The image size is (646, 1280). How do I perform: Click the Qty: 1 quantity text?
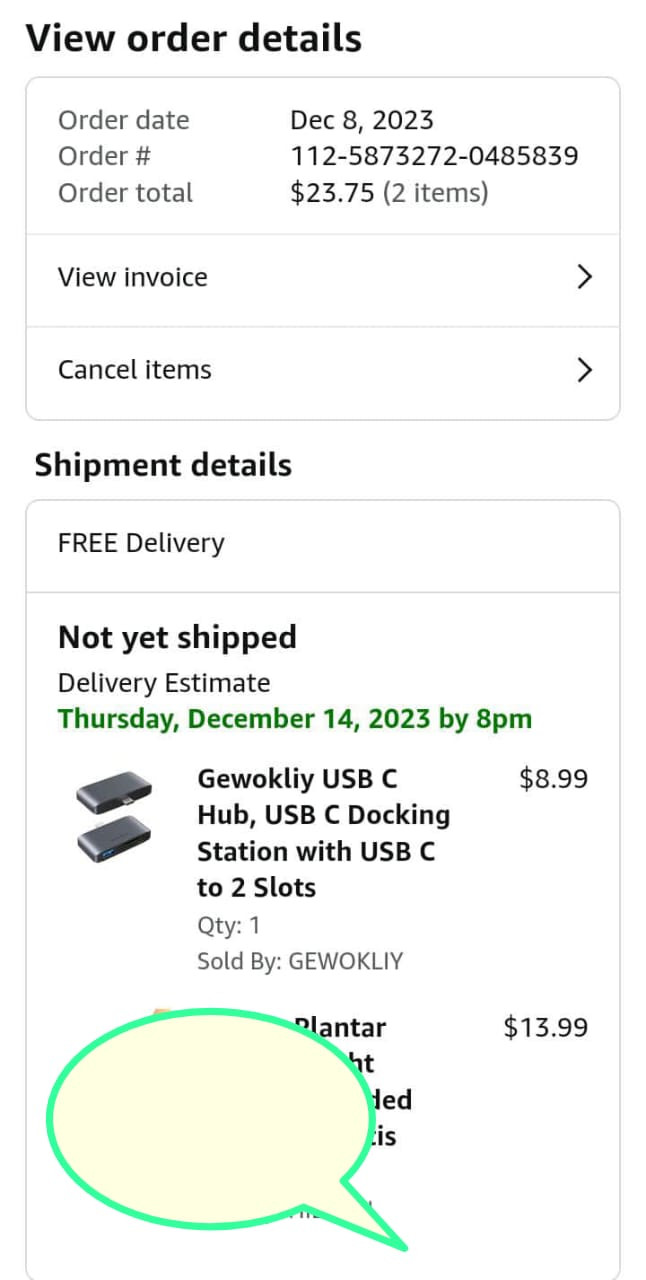[228, 925]
